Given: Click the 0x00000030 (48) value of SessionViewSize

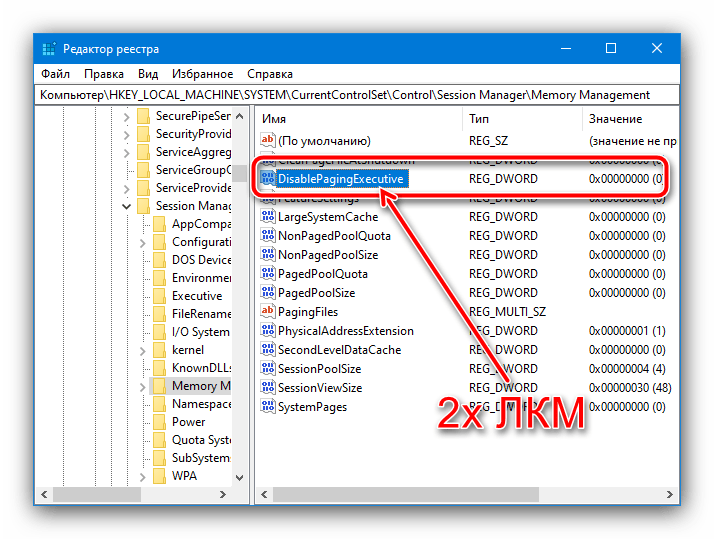Looking at the screenshot, I should click(630, 388).
